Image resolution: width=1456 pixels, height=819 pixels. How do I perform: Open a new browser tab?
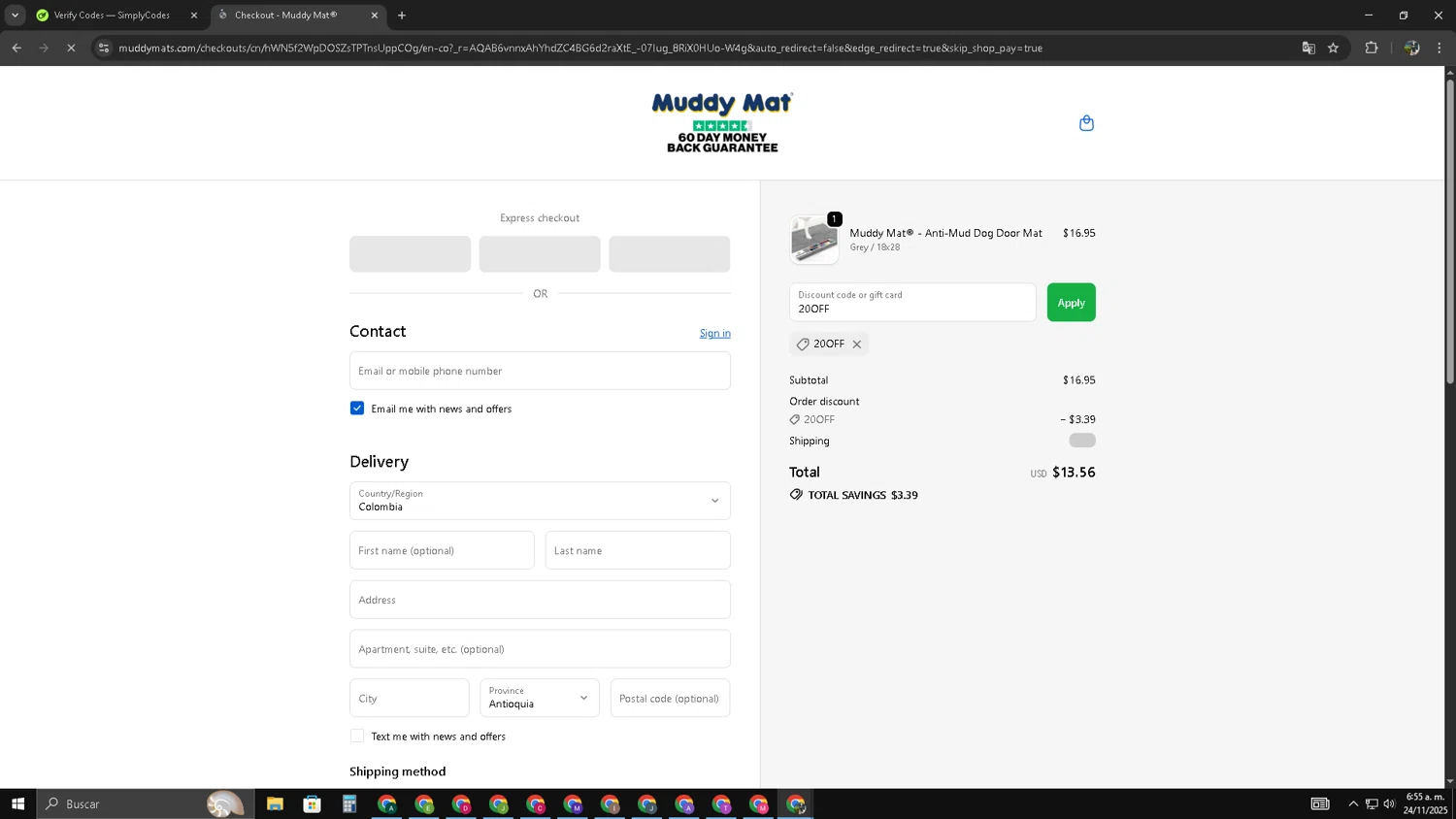point(402,16)
